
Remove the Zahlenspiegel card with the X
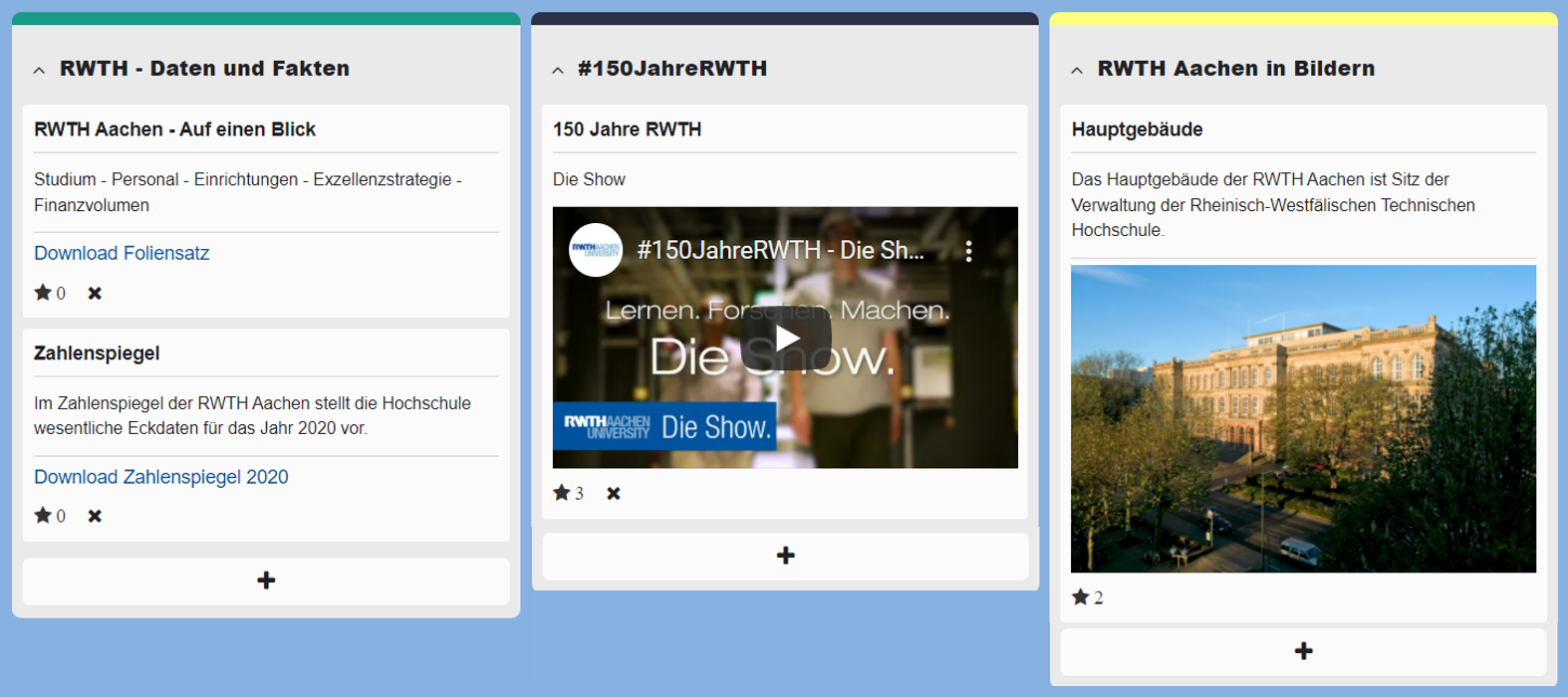(95, 516)
